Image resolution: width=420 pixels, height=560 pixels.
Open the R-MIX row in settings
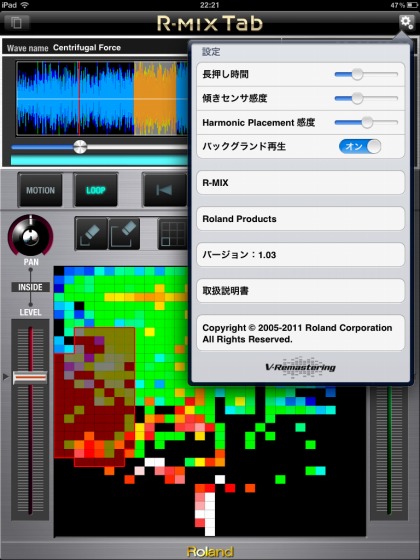tap(300, 182)
